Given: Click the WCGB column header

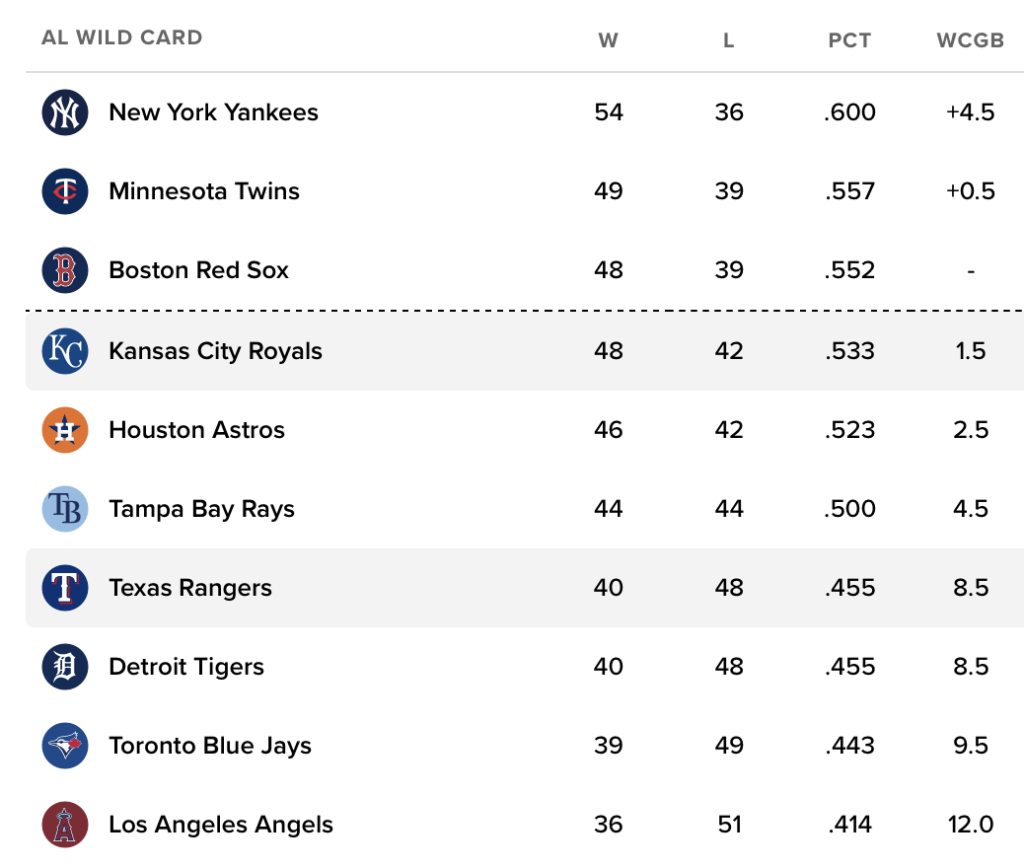Looking at the screenshot, I should coord(970,41).
